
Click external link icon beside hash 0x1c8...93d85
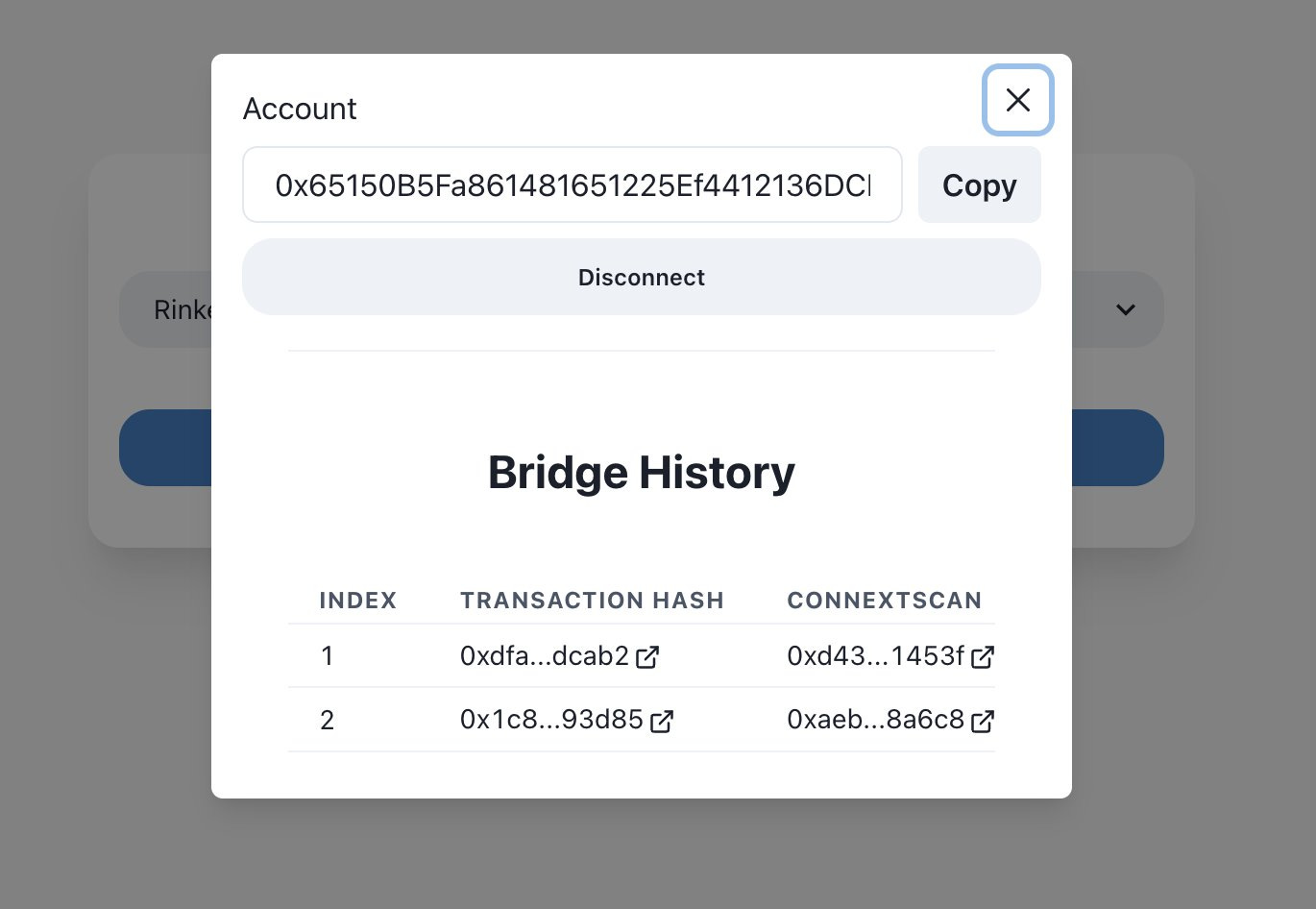tap(662, 721)
